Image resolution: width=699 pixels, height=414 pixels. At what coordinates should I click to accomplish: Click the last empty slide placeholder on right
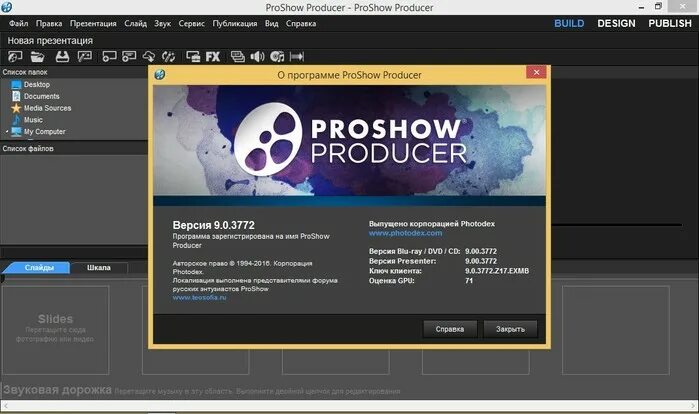[x=616, y=330]
